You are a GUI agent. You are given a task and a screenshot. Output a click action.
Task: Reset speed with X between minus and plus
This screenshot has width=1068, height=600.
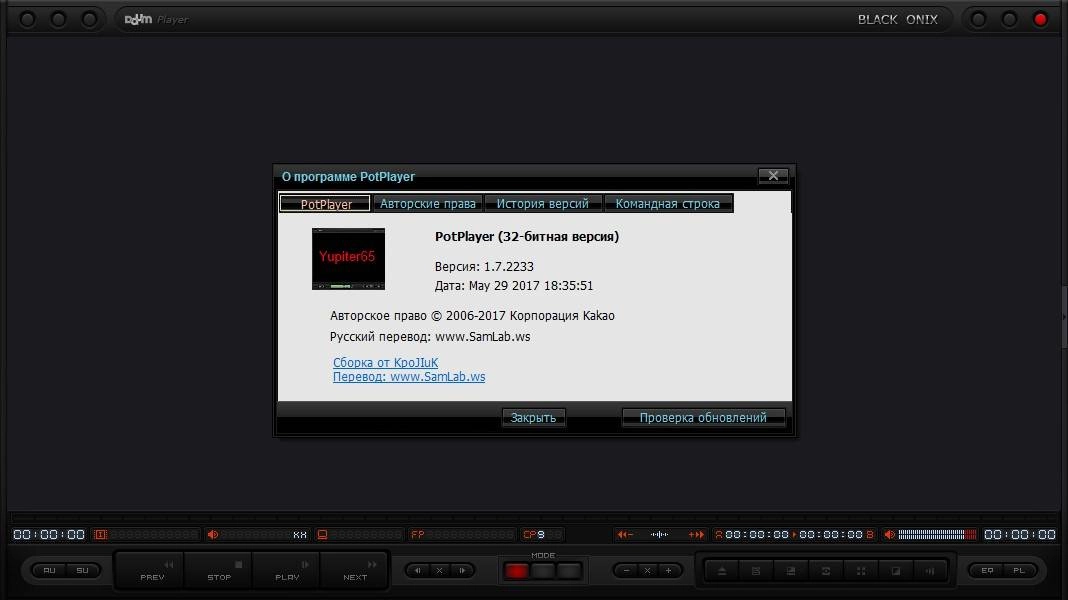[648, 571]
